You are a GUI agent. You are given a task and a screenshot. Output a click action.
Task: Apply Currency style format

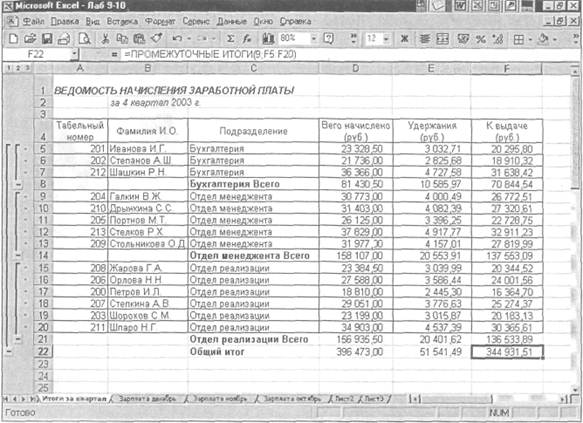click(463, 39)
